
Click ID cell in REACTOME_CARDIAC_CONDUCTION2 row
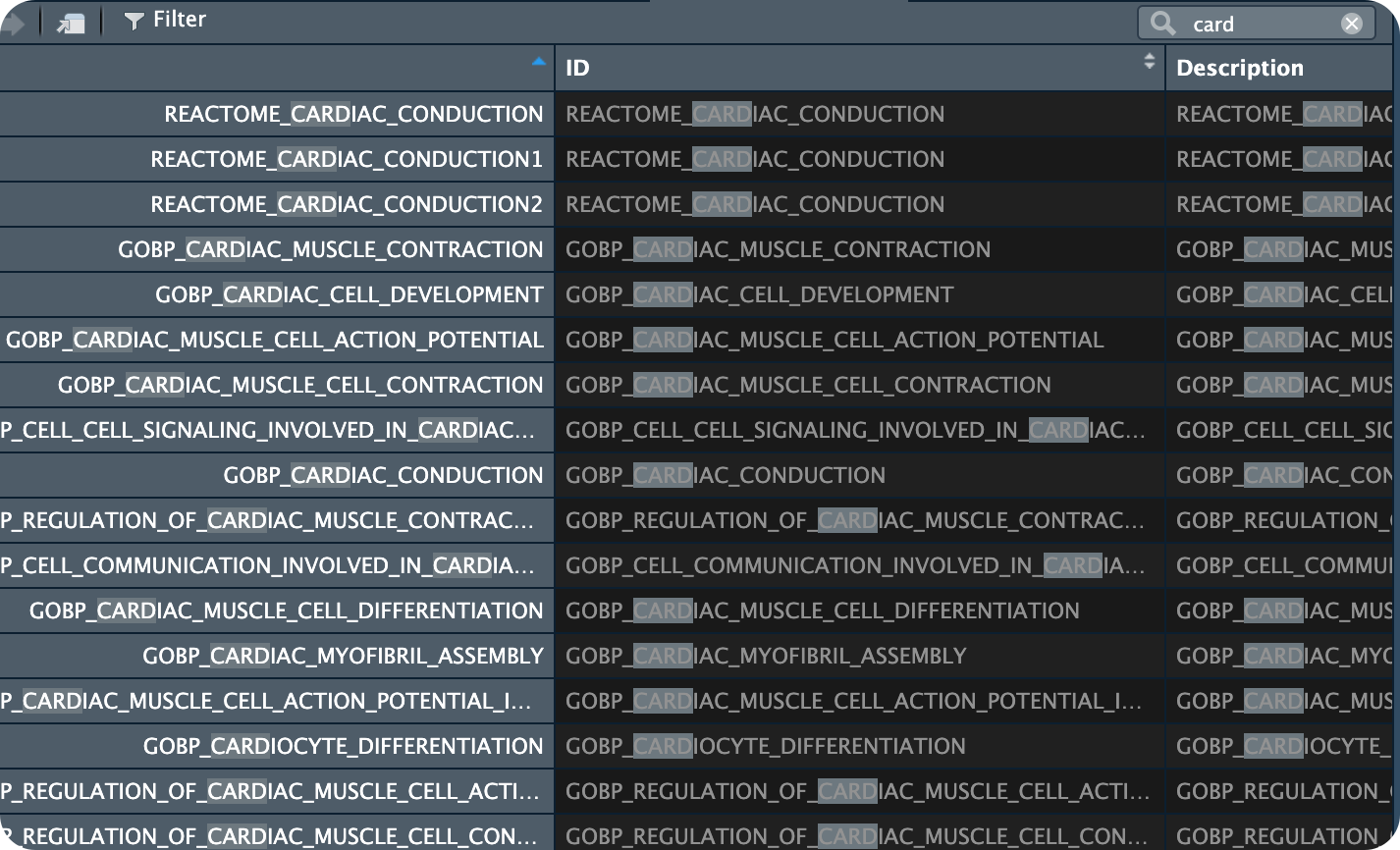860,204
